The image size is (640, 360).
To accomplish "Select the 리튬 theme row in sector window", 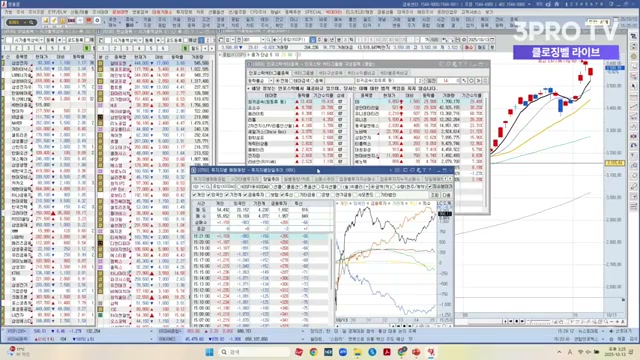I will pyautogui.click(x=298, y=120).
